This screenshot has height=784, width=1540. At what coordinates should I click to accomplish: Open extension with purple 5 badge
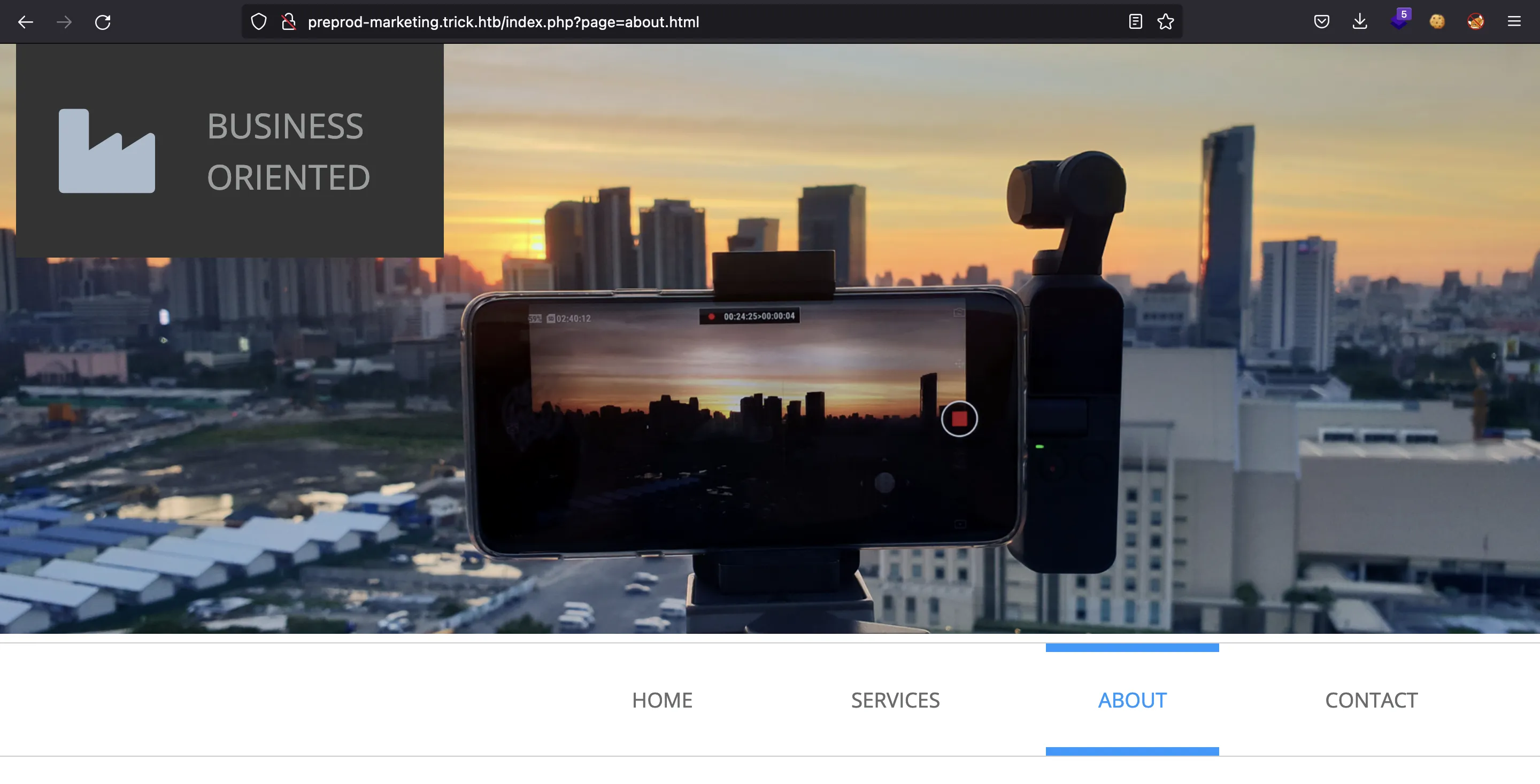point(1399,20)
